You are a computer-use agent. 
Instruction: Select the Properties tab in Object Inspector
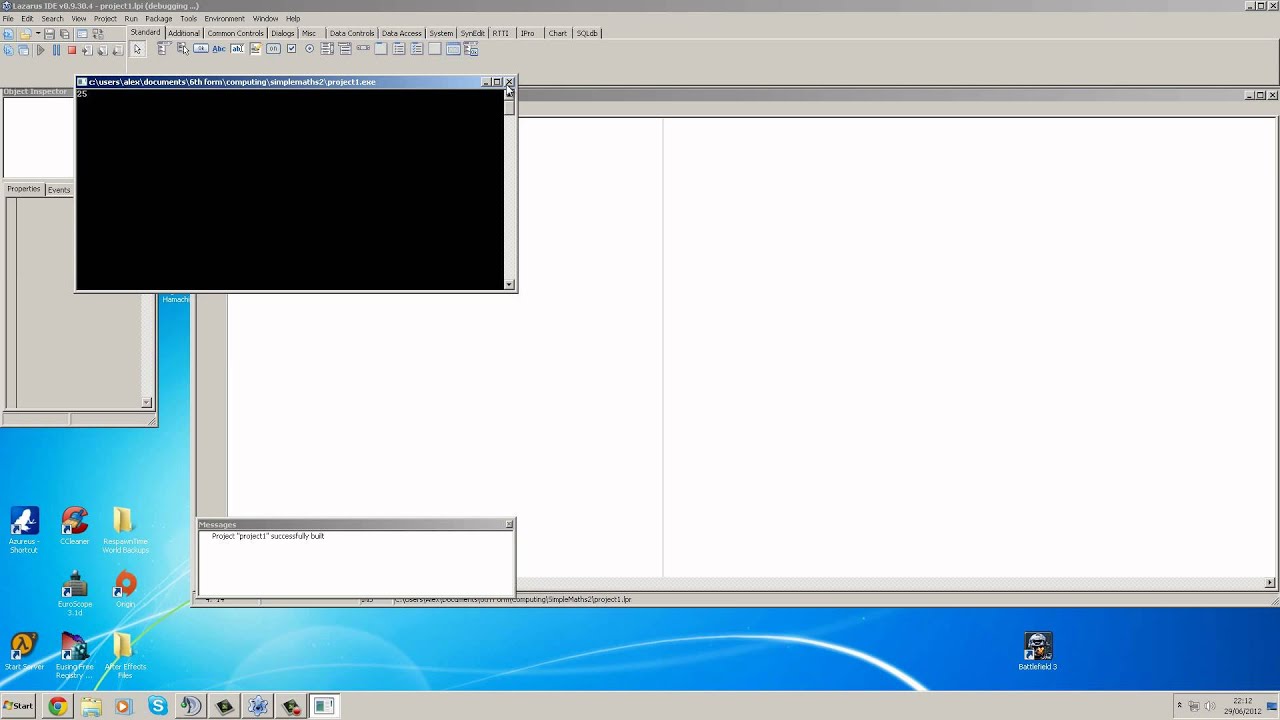(24, 189)
